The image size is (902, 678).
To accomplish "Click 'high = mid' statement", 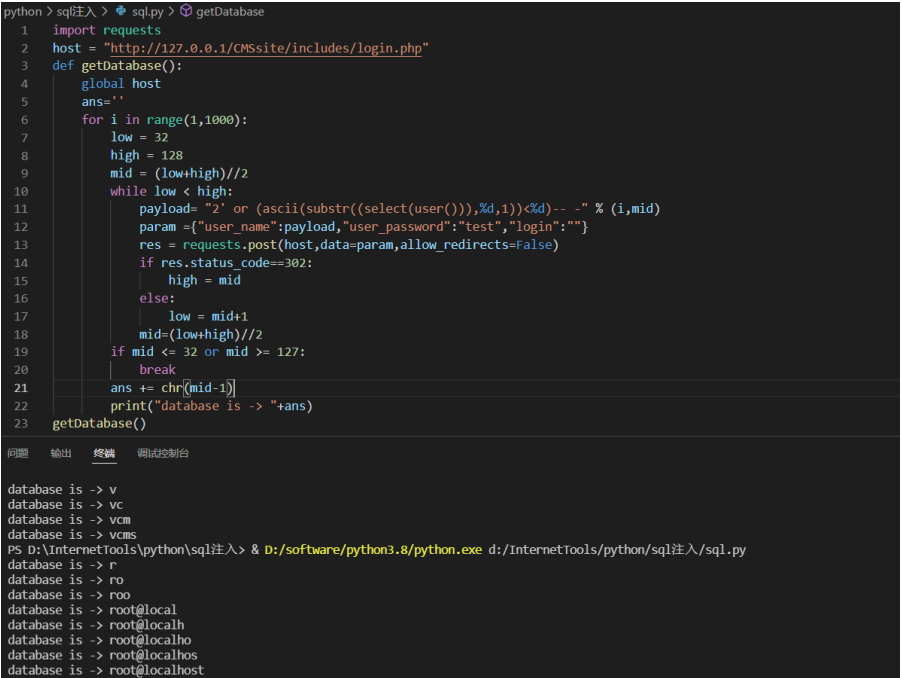I will click(x=204, y=281).
